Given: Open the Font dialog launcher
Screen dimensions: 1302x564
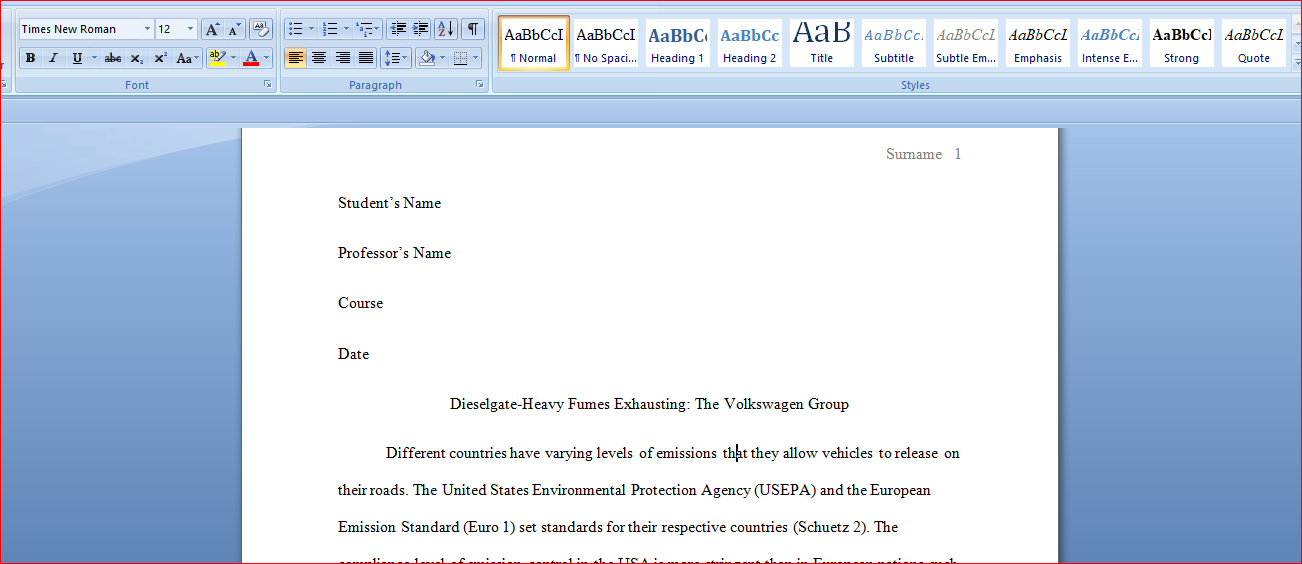Looking at the screenshot, I should click(268, 85).
